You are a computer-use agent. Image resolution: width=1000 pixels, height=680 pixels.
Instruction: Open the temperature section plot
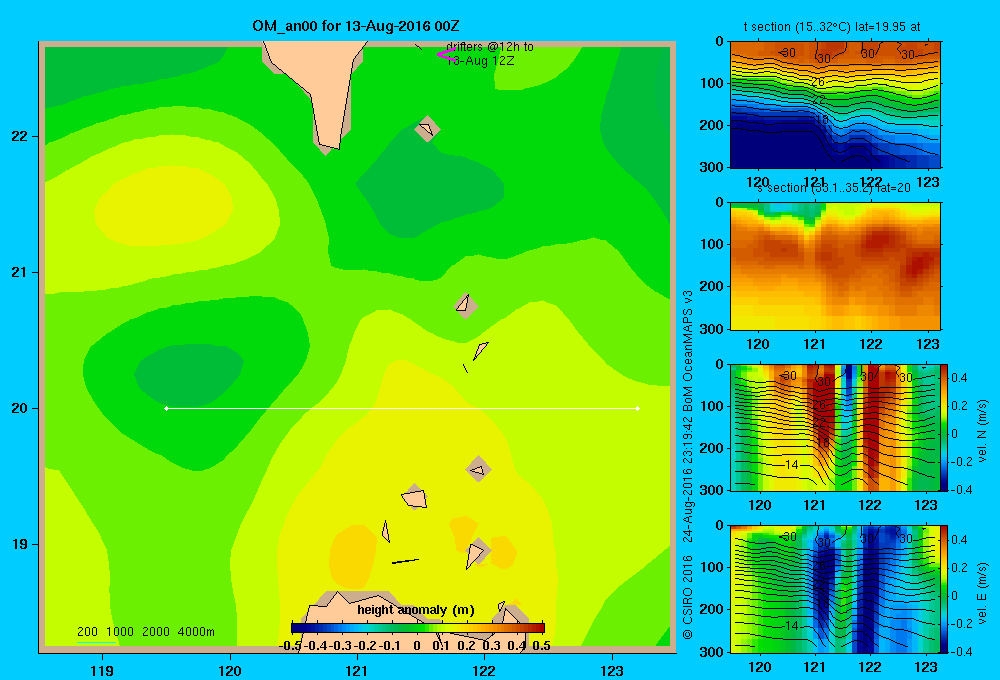click(x=835, y=105)
